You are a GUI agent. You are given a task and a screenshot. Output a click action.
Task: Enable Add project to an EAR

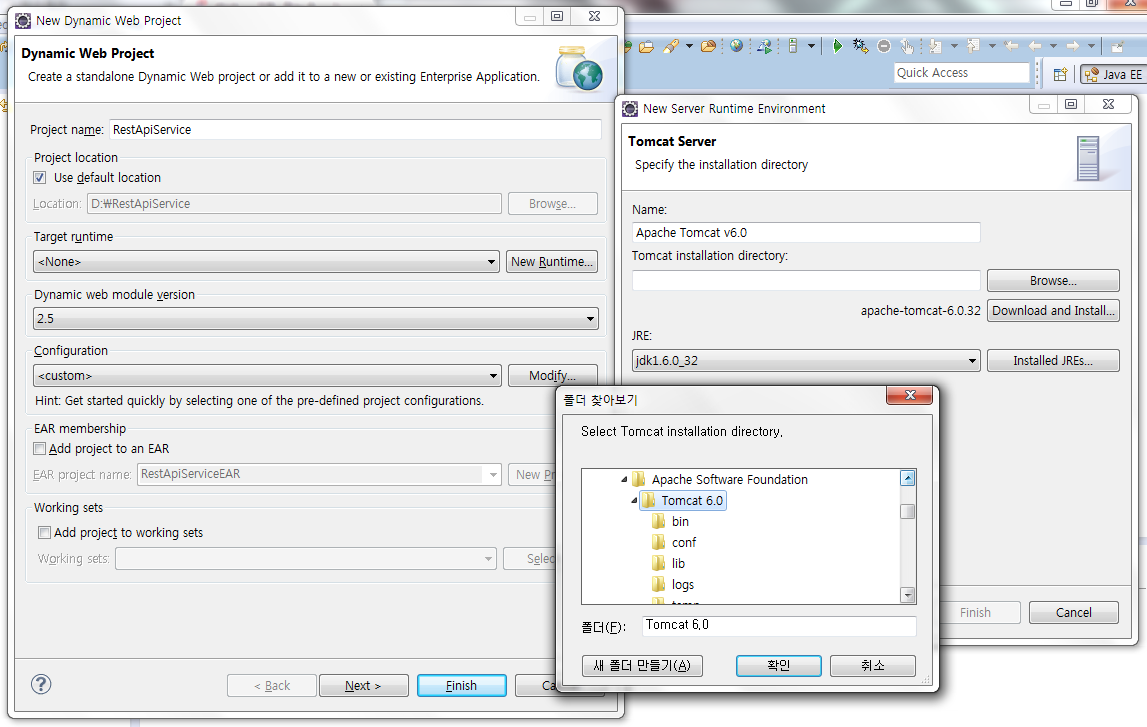(x=40, y=449)
